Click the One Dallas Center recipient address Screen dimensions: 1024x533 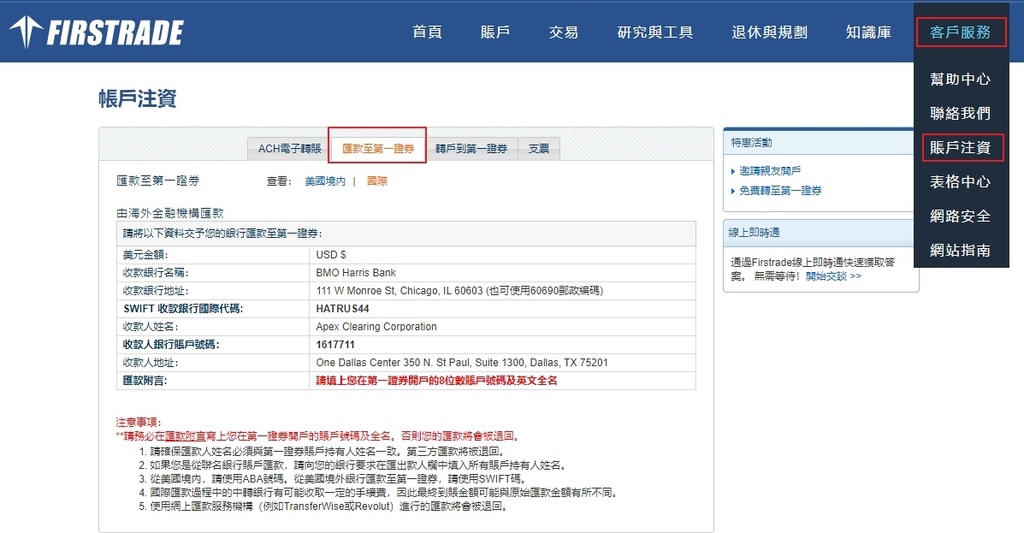point(462,363)
